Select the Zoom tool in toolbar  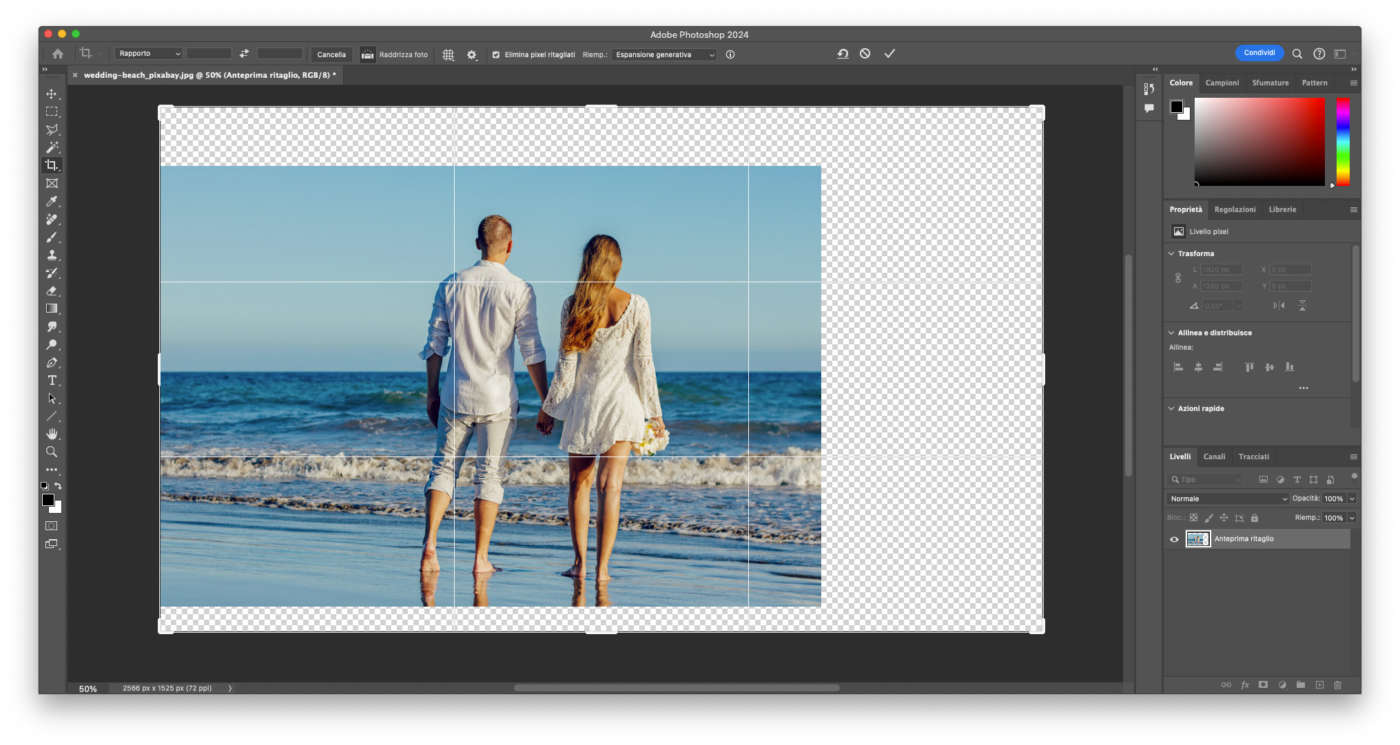52,452
